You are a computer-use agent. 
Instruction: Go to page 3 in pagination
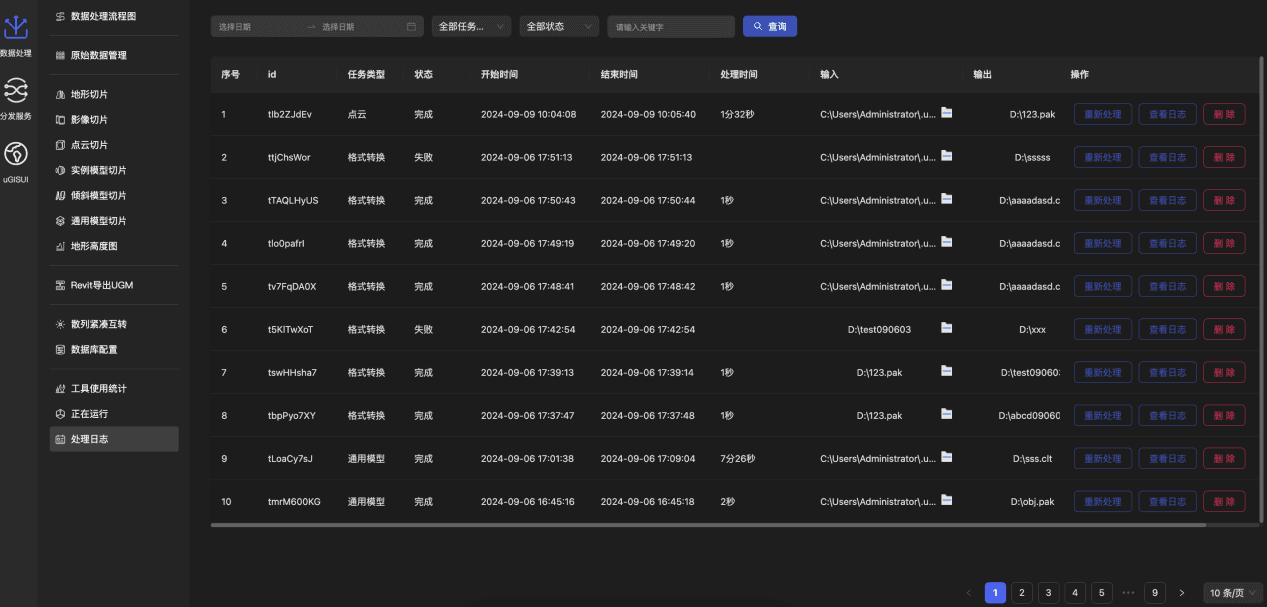pyautogui.click(x=1048, y=593)
